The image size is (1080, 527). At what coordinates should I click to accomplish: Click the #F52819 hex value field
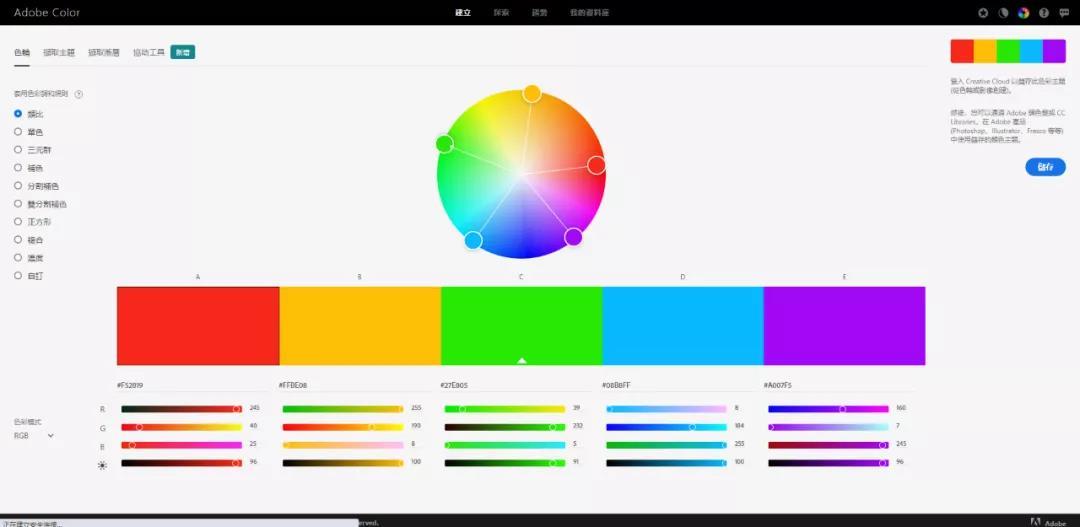click(x=133, y=385)
